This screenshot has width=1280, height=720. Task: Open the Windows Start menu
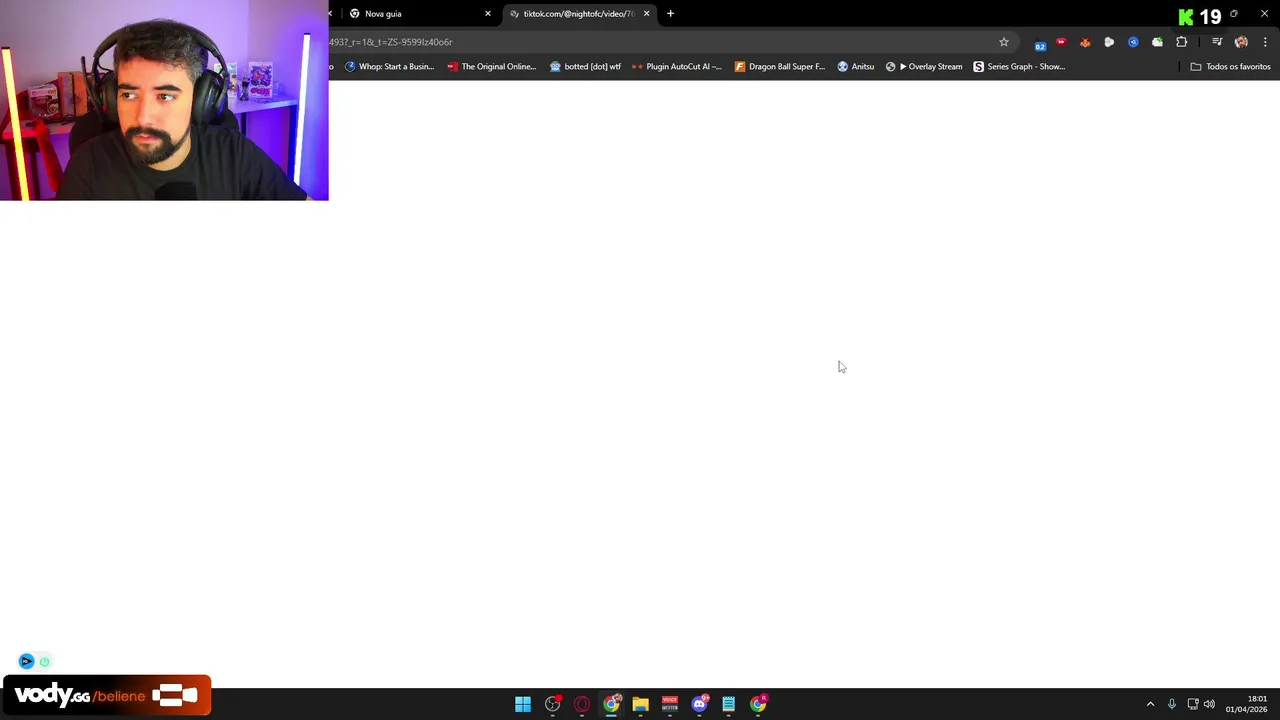tap(523, 704)
